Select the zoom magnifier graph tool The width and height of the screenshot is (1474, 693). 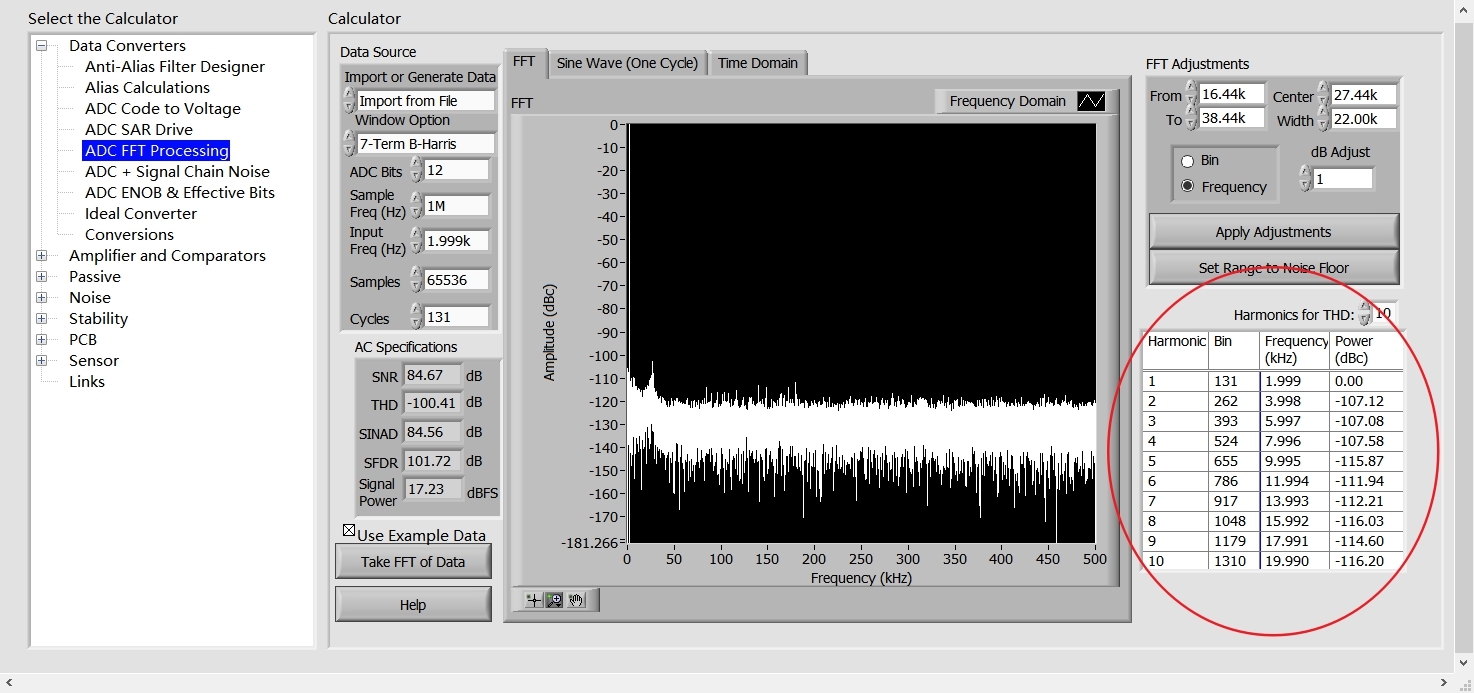tap(554, 600)
